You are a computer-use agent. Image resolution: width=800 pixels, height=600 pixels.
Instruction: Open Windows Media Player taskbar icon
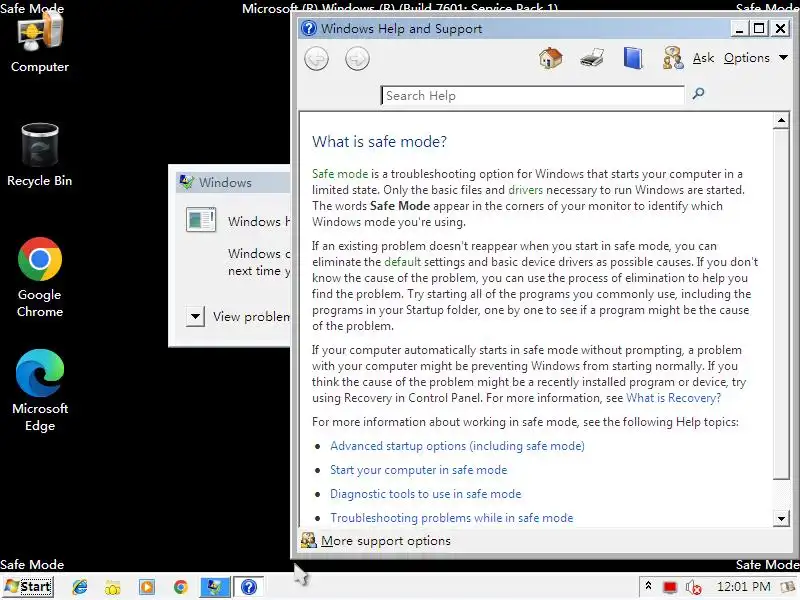point(146,587)
